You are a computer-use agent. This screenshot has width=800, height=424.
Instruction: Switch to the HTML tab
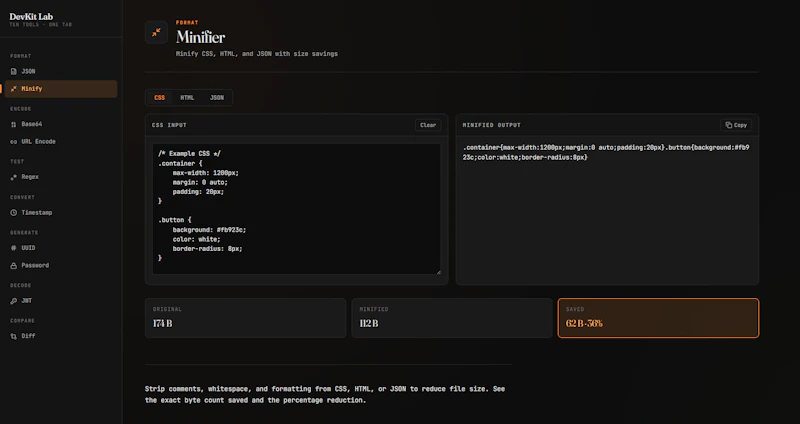187,98
